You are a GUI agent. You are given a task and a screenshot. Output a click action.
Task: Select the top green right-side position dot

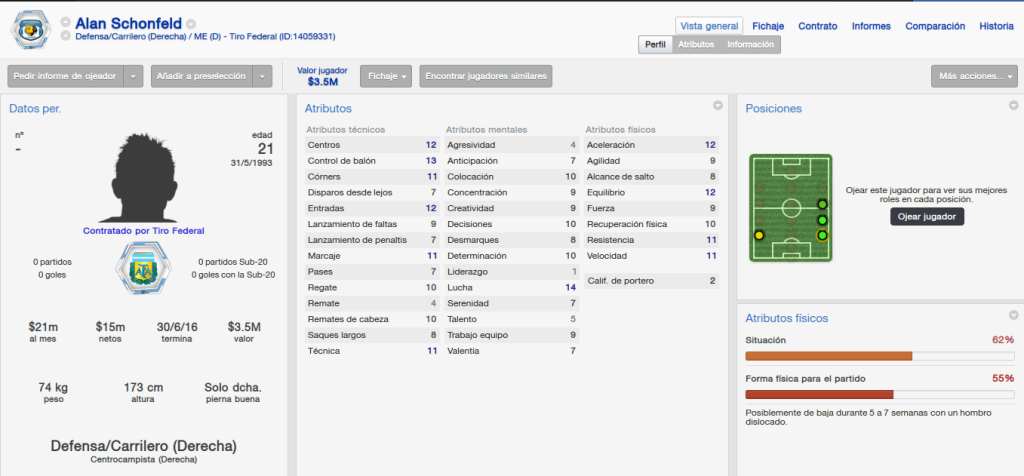click(822, 204)
